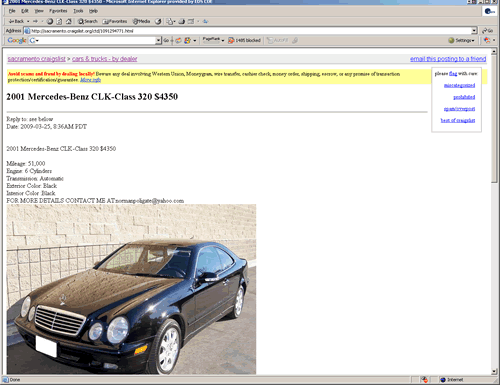Click the Stop loading icon
The width and height of the screenshot is (500, 389).
[x=50, y=21]
